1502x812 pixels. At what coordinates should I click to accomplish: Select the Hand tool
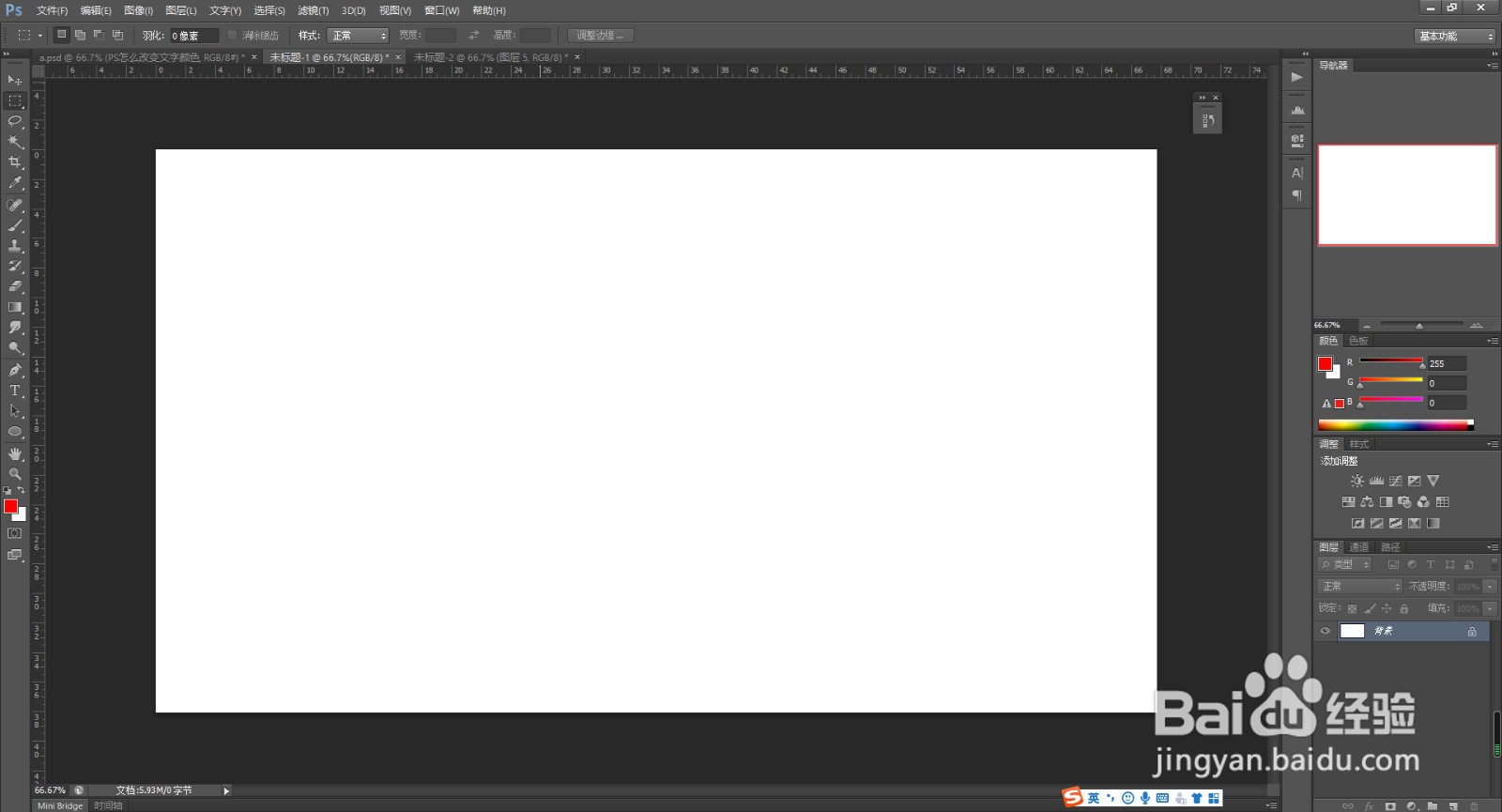15,453
